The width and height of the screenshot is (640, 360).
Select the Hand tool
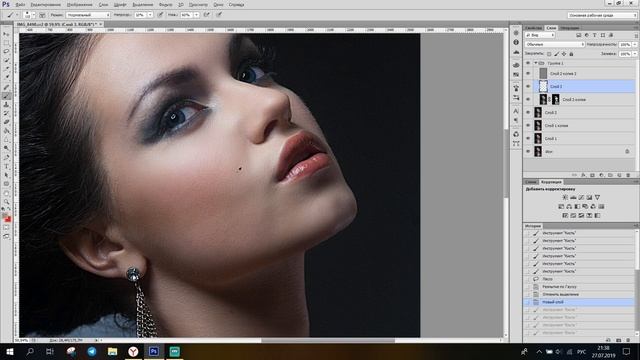point(6,193)
